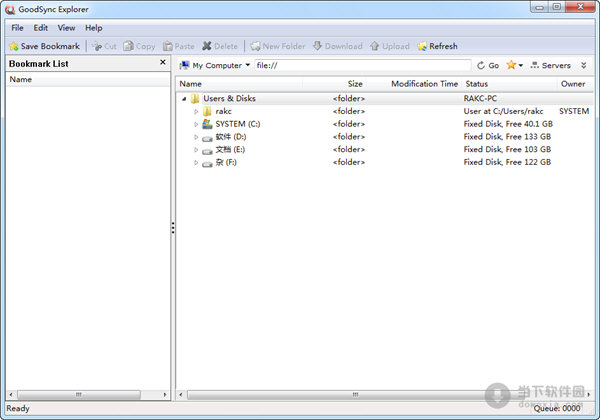Click the Cut toolbar icon

click(x=97, y=46)
